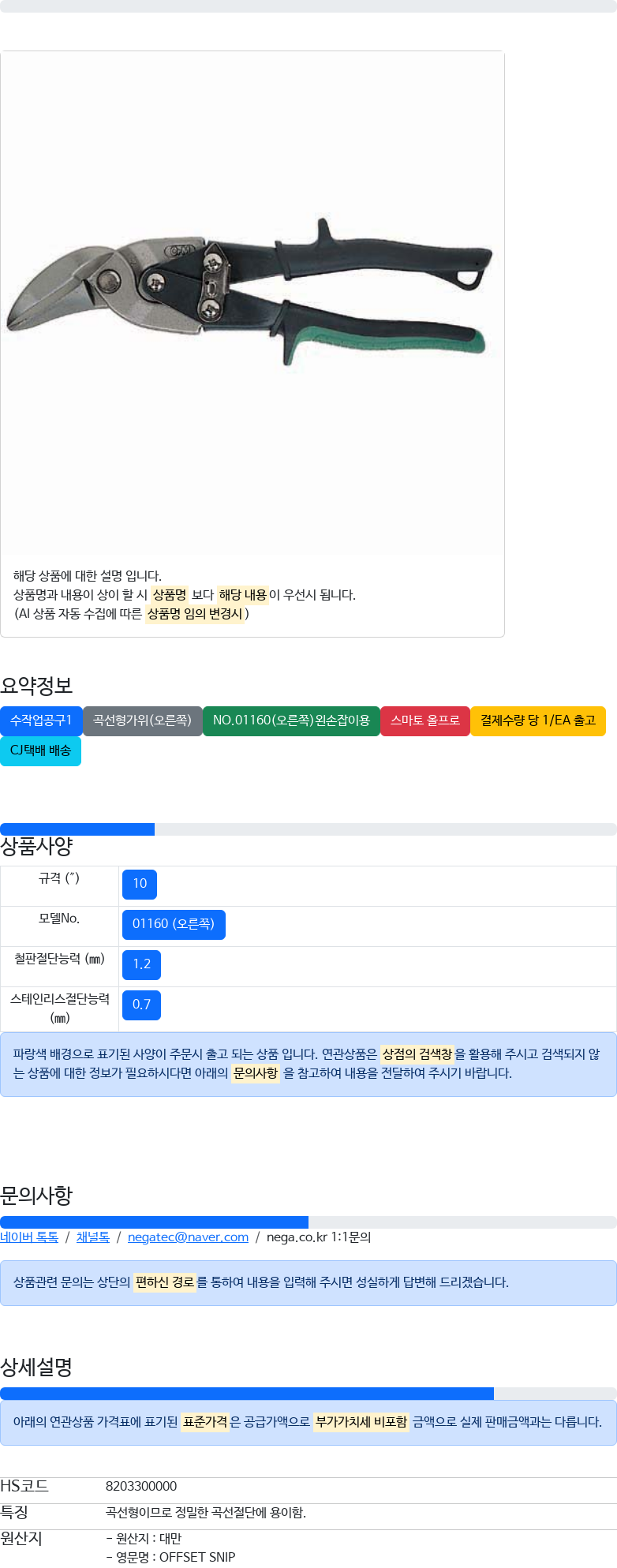Select the 10 inch size spec value
This screenshot has height=1568, width=617.
click(140, 884)
